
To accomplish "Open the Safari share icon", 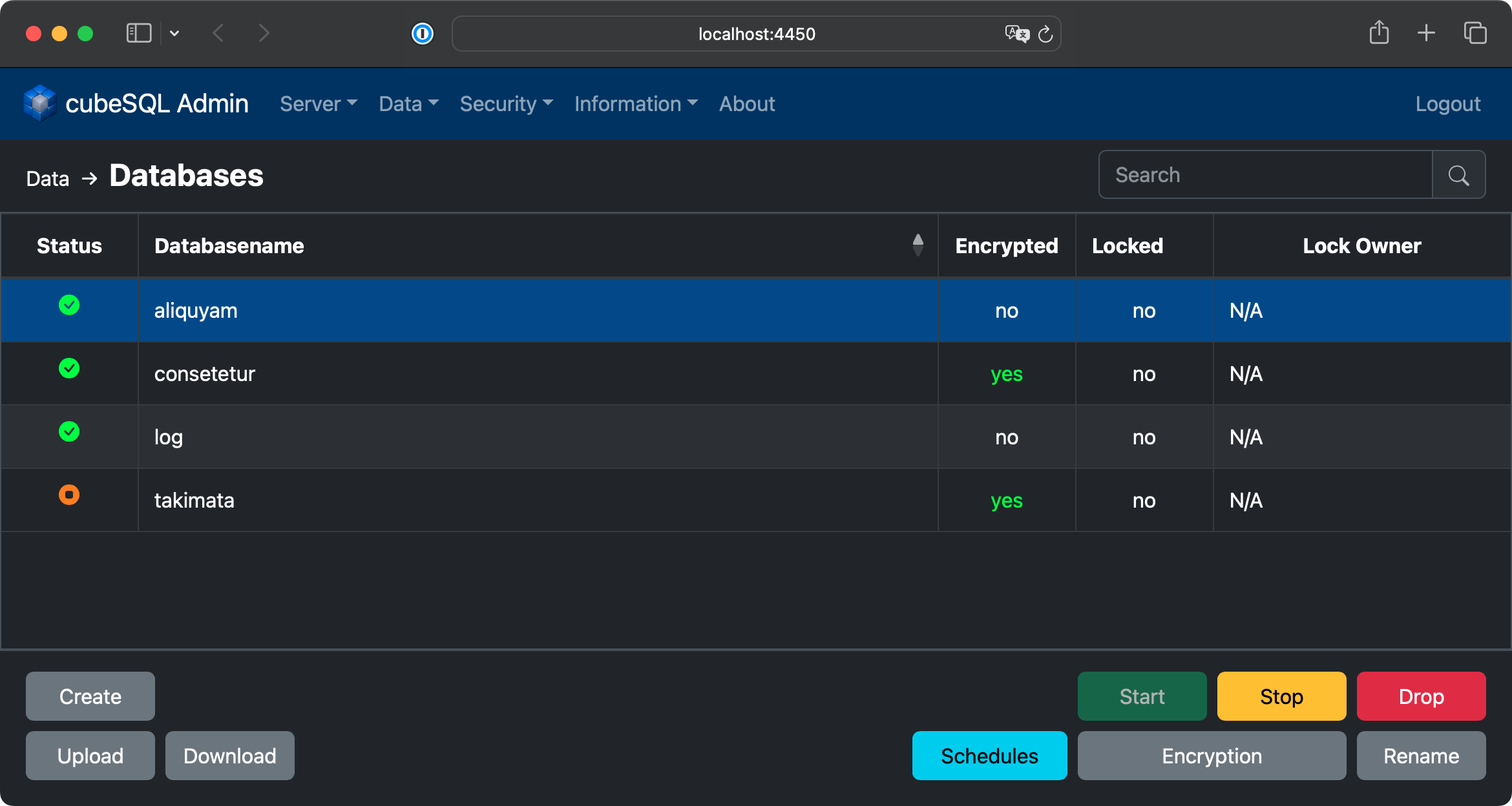I will [x=1379, y=33].
